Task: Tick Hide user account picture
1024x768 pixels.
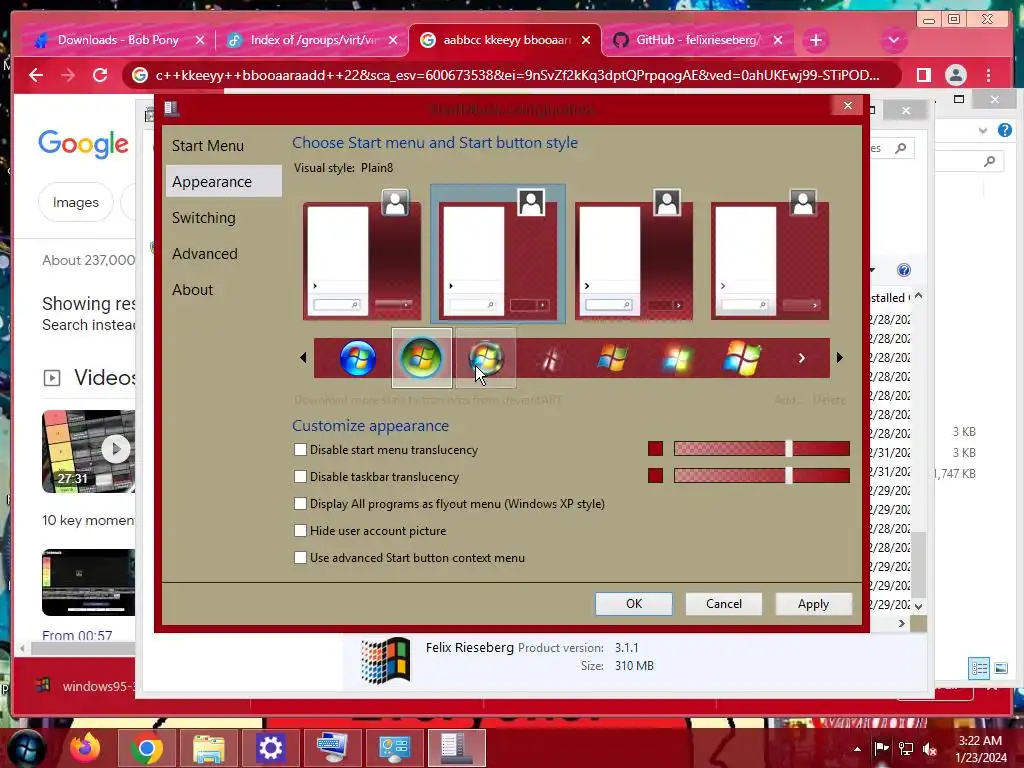Action: coord(300,530)
